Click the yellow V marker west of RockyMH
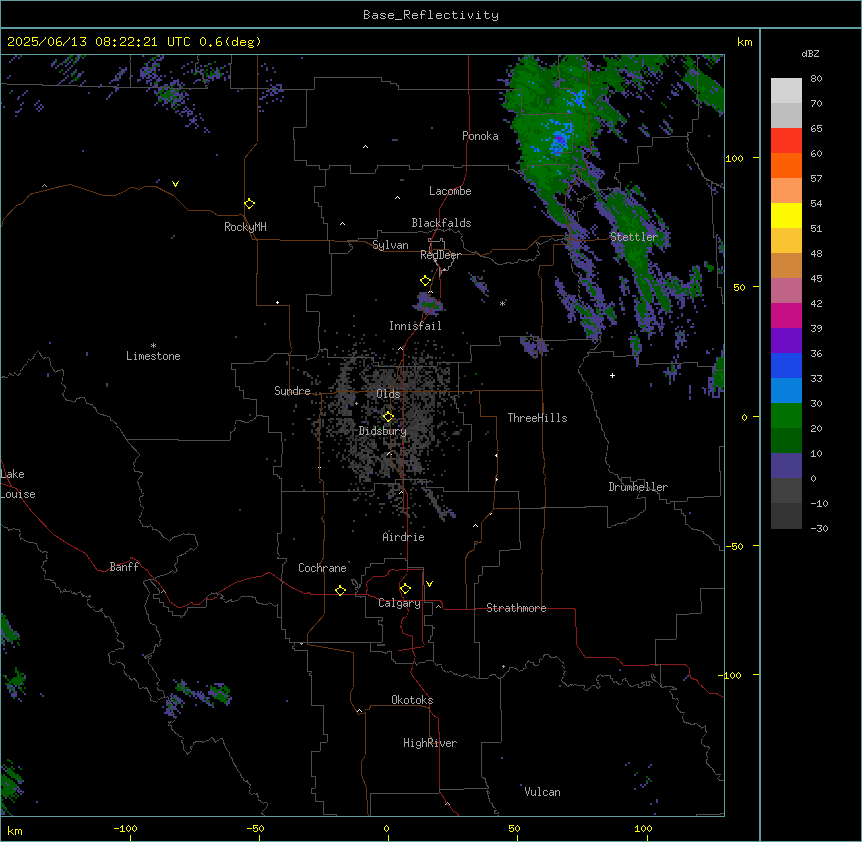Image resolution: width=862 pixels, height=842 pixels. tap(175, 184)
